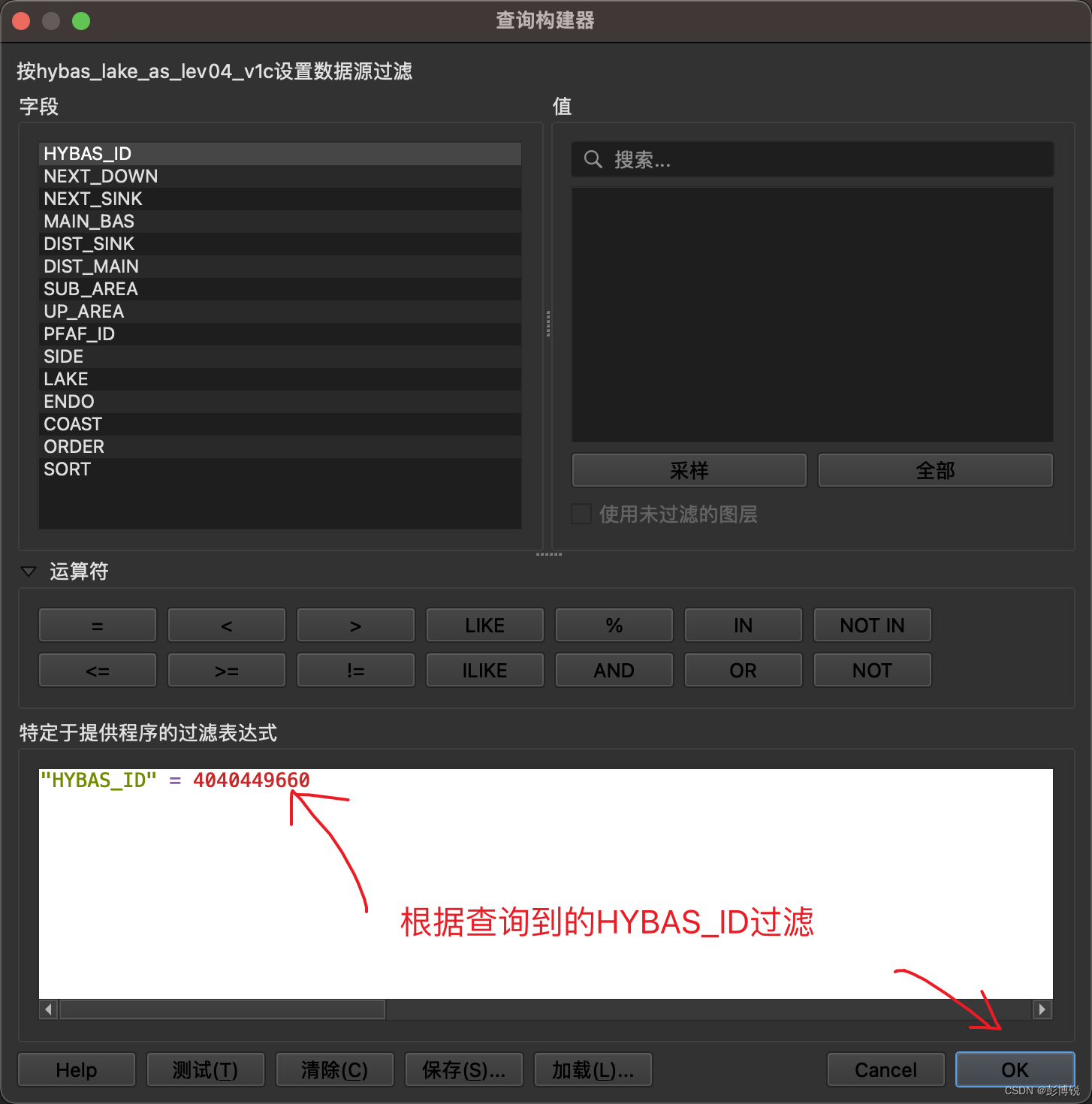Insert the AND operator

[614, 669]
